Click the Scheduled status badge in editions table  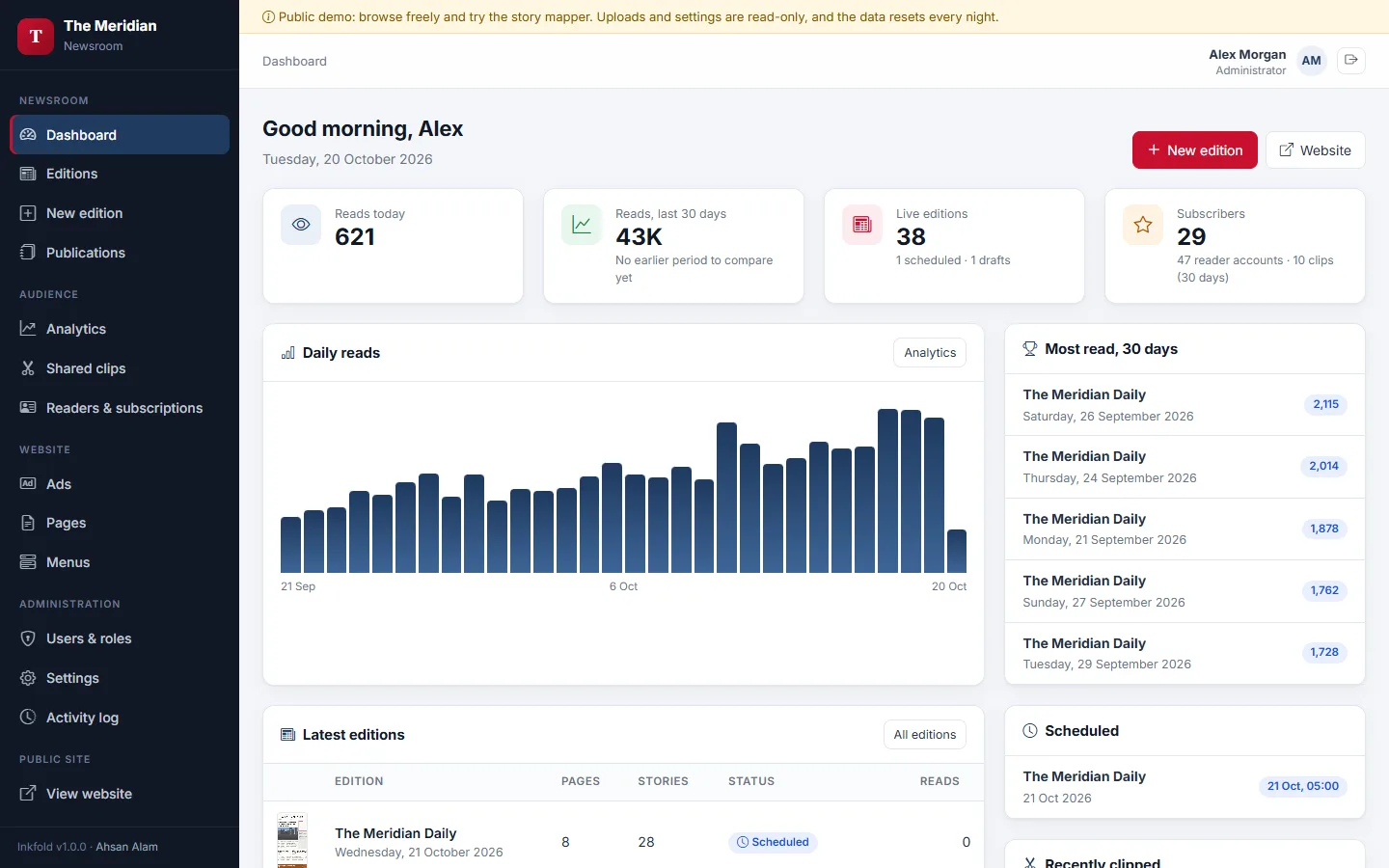773,842
